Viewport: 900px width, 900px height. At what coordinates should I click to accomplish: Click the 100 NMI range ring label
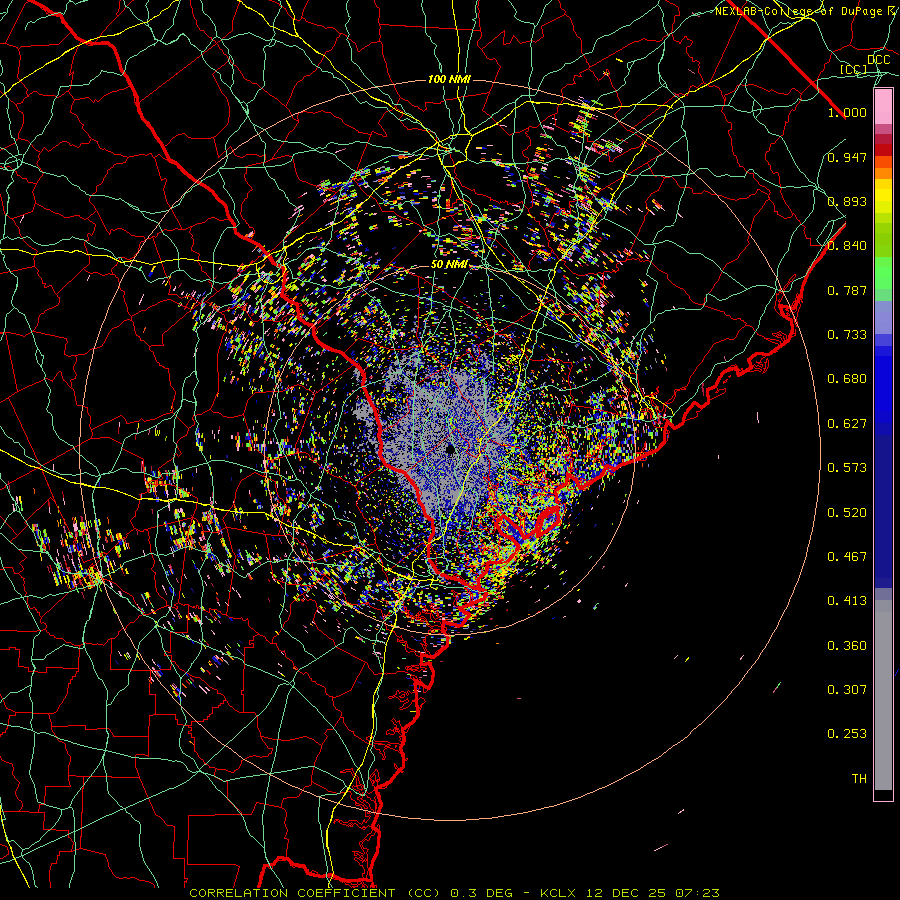[449, 79]
